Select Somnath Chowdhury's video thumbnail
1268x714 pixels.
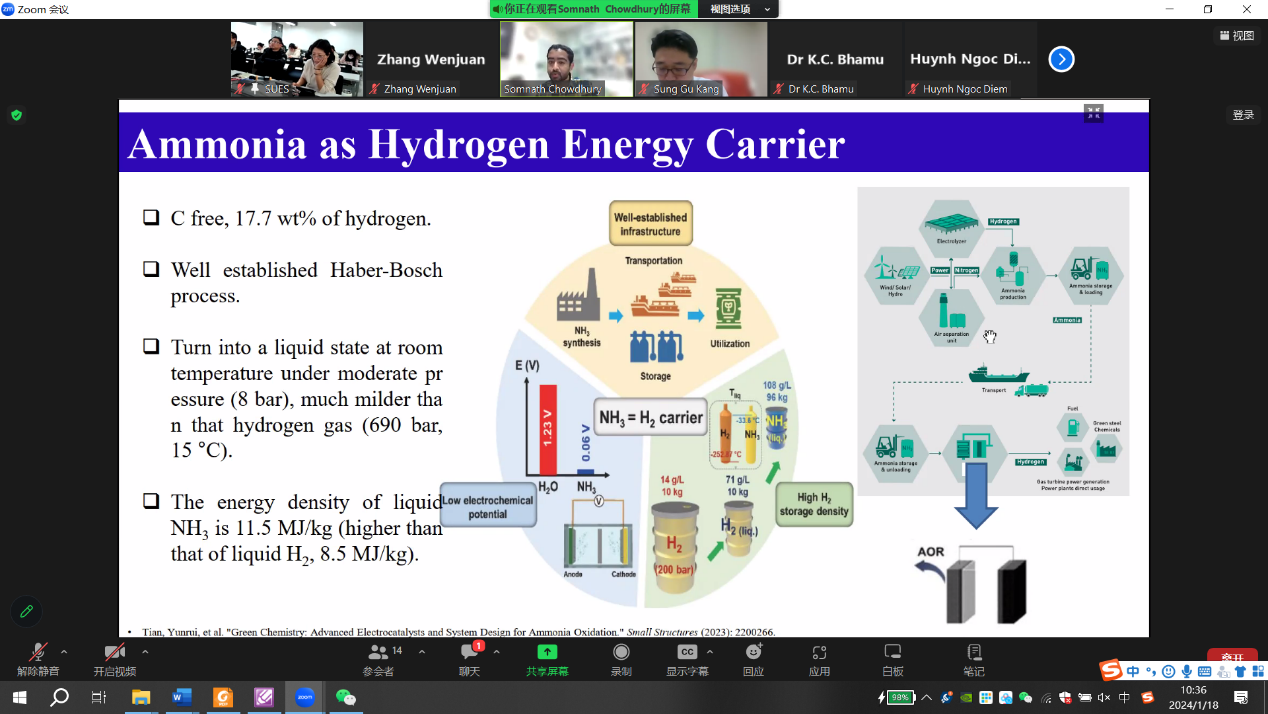[x=566, y=59]
